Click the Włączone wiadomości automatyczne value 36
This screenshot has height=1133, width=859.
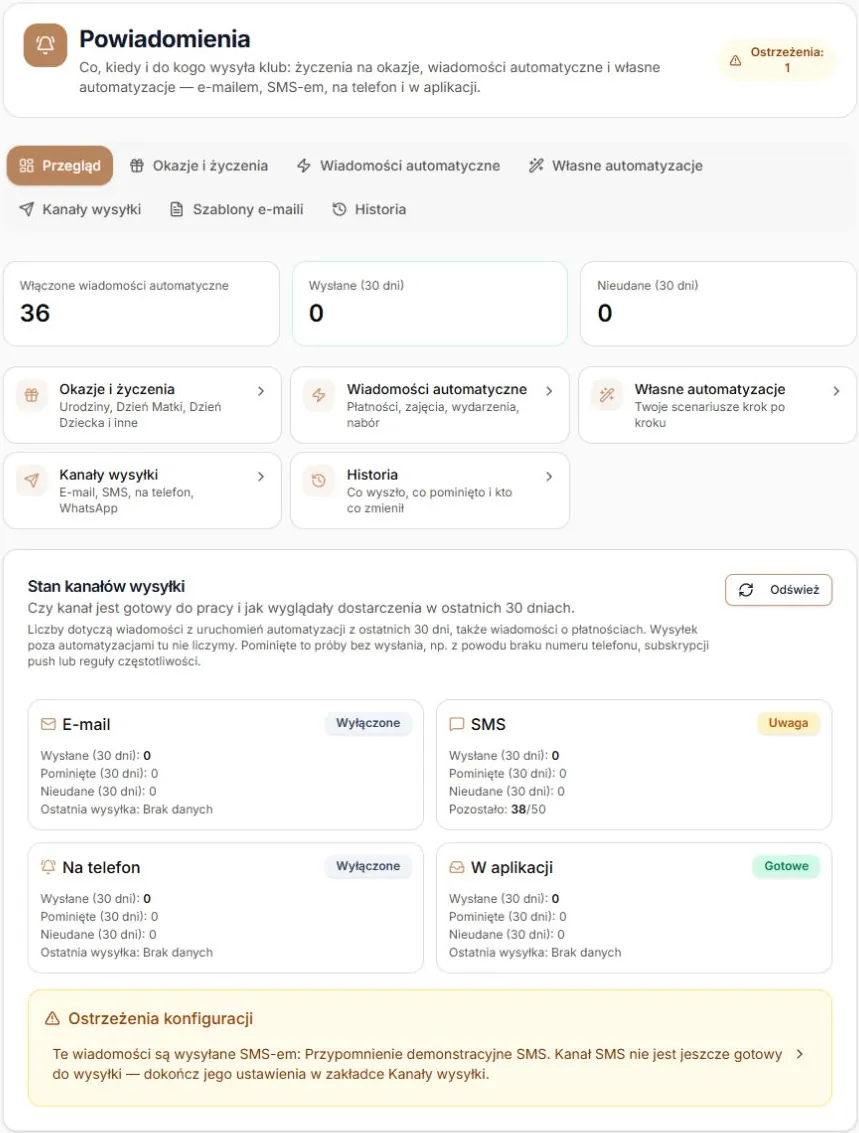point(35,313)
